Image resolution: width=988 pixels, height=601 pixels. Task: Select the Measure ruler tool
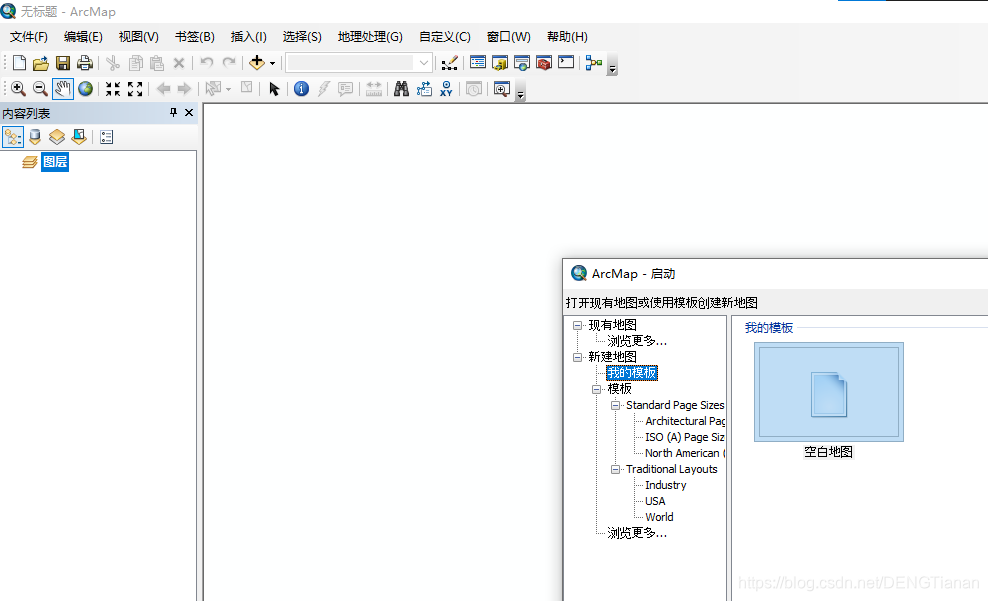pos(374,89)
